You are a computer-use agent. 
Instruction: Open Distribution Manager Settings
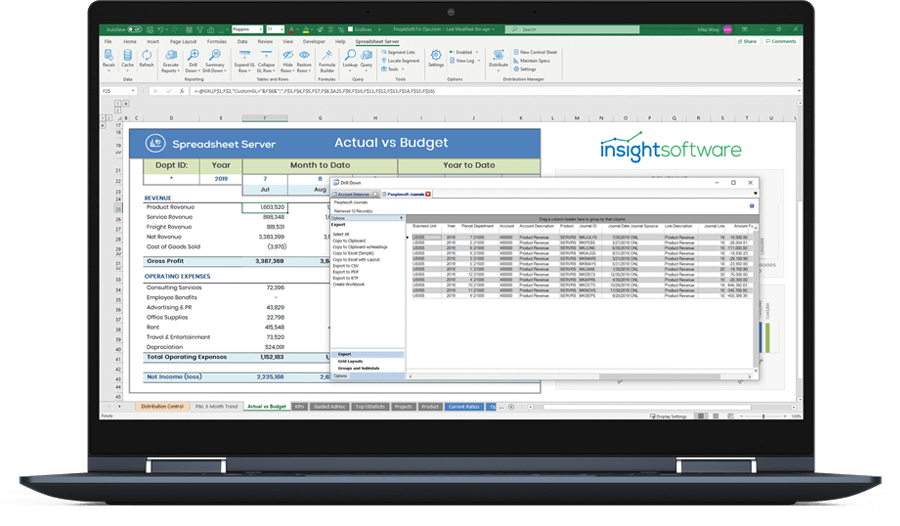coord(525,69)
